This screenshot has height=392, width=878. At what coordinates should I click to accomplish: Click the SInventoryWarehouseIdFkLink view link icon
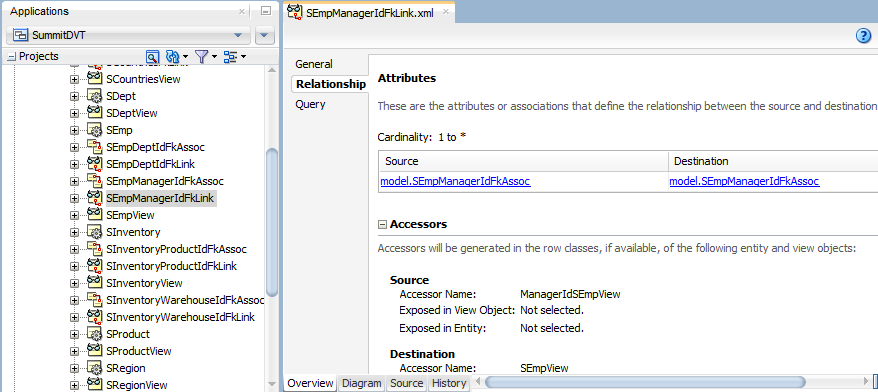[x=94, y=317]
